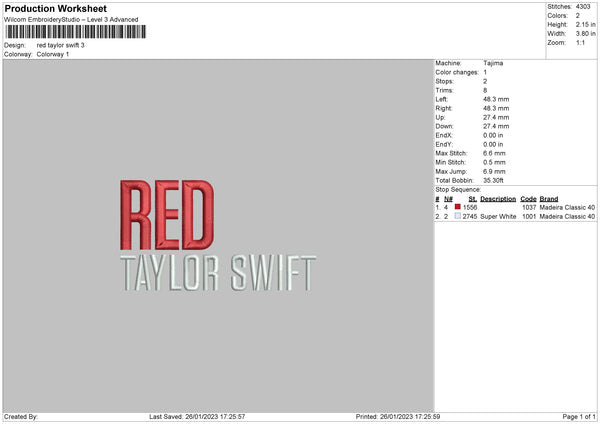Click the 'Description' column header
Image resolution: width=600 pixels, height=424 pixels.
[x=498, y=199]
